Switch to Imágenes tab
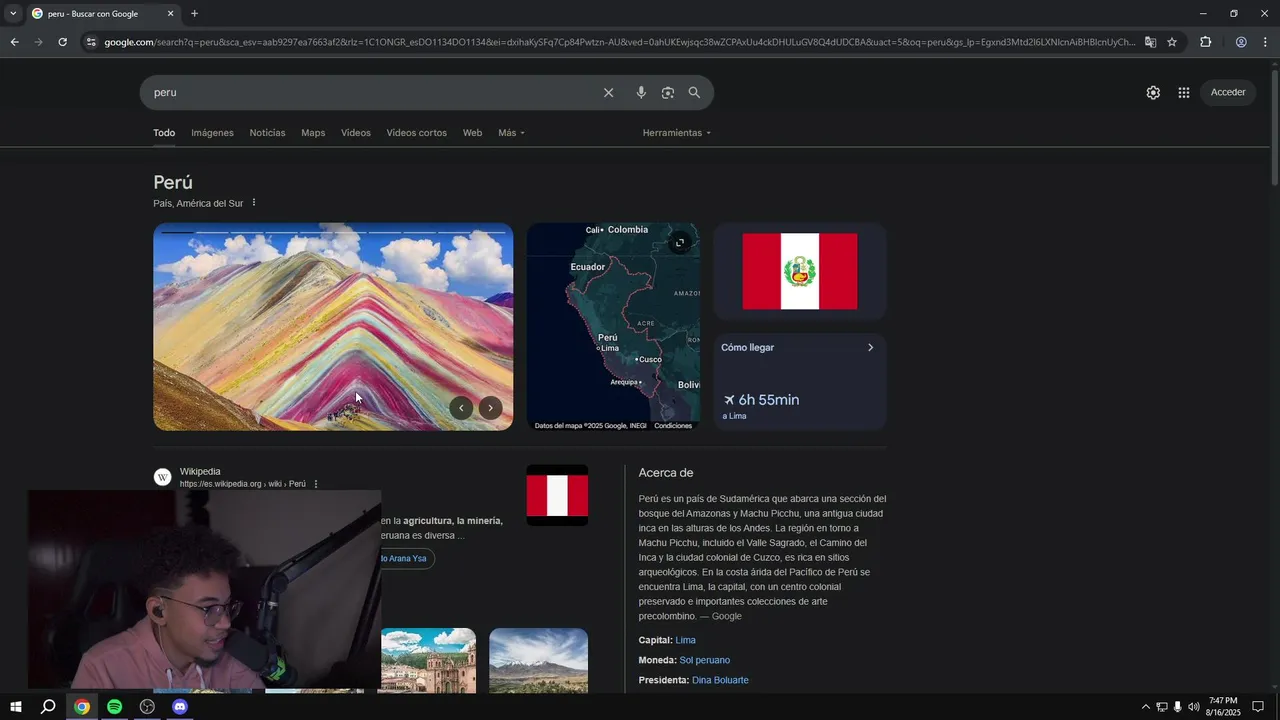The width and height of the screenshot is (1280, 720). tap(212, 133)
